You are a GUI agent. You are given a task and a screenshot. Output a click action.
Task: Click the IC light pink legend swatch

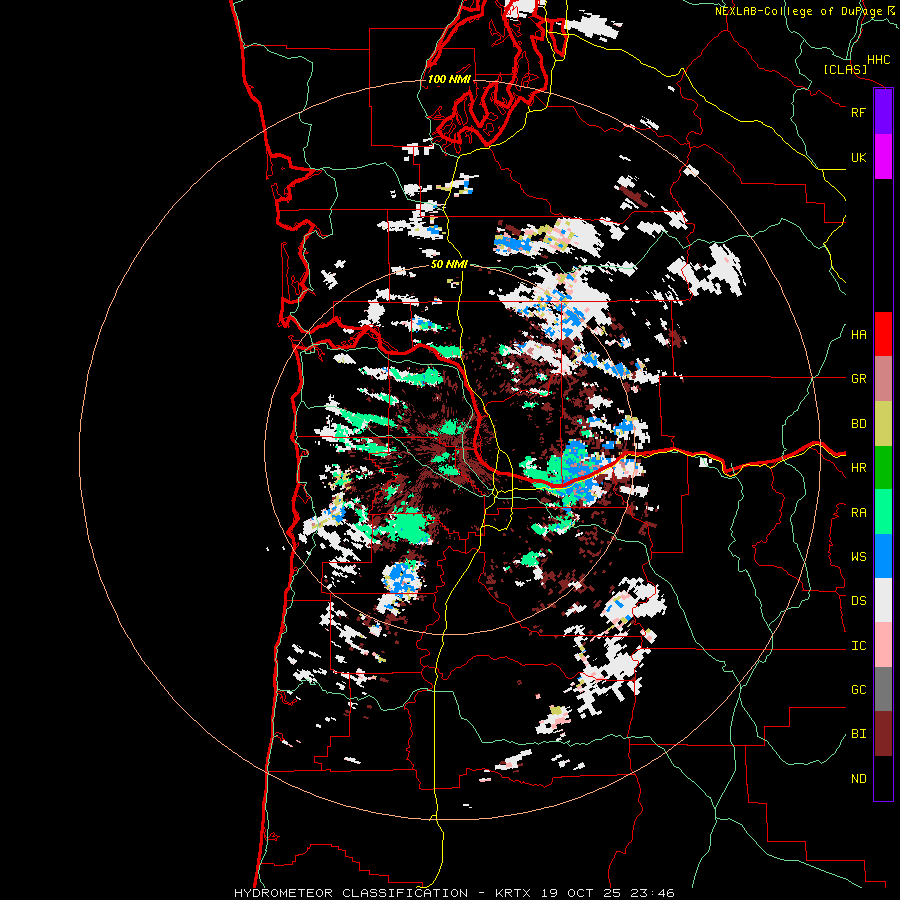[883, 645]
